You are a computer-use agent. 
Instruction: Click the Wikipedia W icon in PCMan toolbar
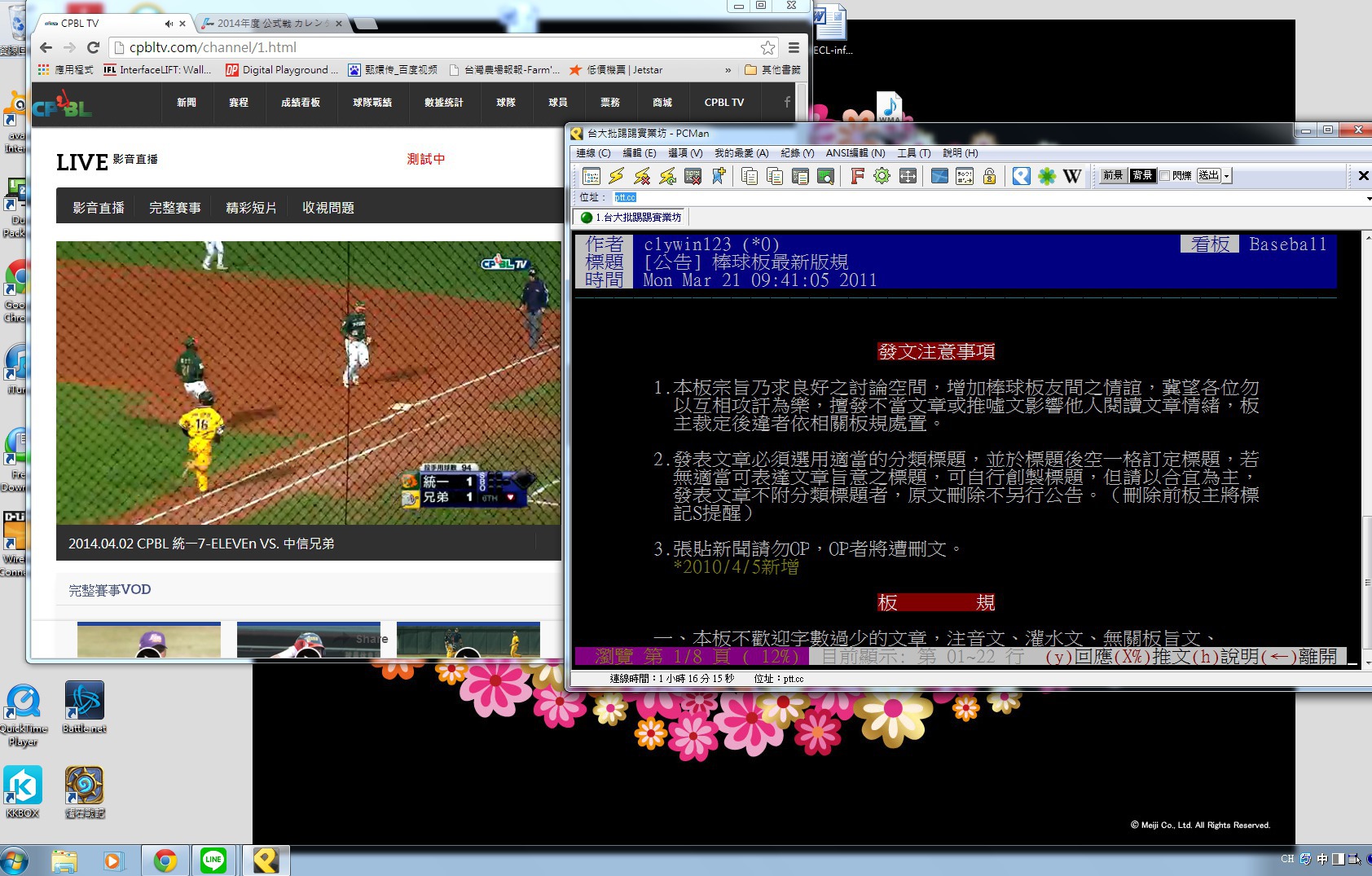[x=1072, y=176]
